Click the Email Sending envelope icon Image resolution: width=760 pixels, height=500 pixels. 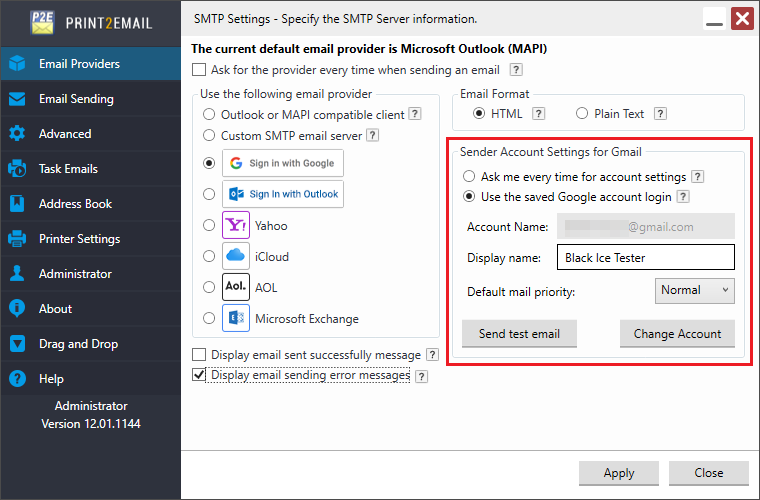click(17, 99)
